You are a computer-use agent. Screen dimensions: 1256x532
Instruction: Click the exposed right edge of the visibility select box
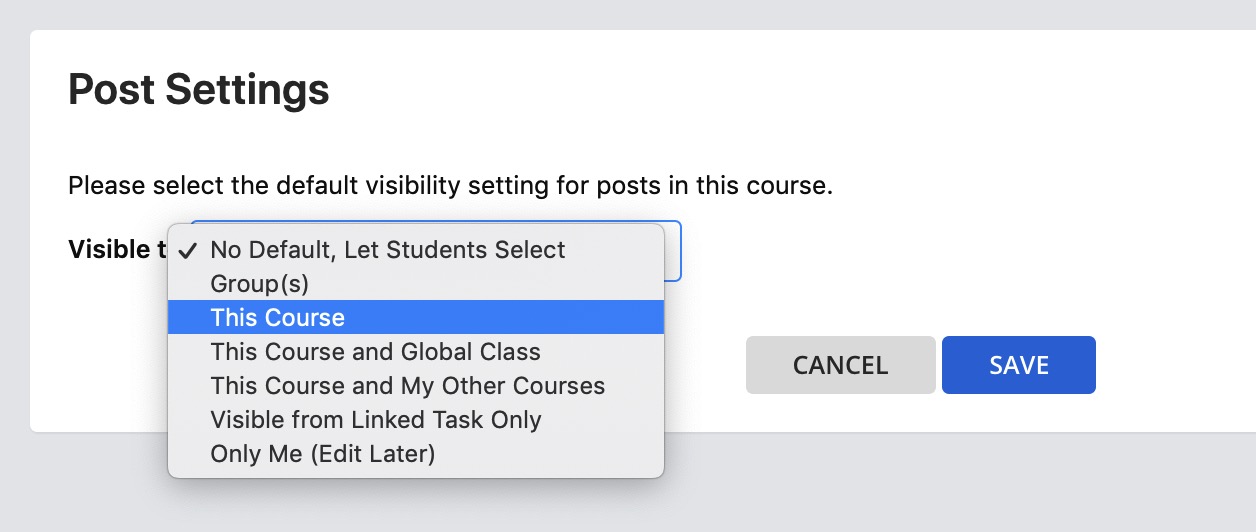[673, 250]
